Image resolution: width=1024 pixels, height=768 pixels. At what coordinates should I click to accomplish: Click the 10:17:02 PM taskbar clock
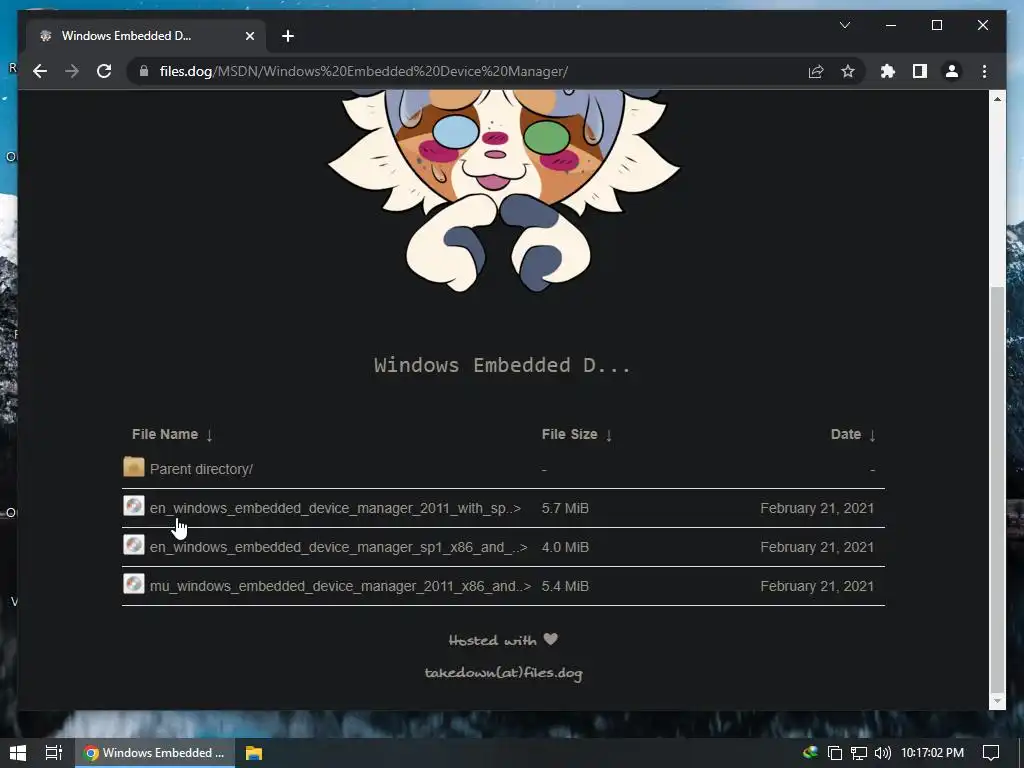pyautogui.click(x=933, y=753)
